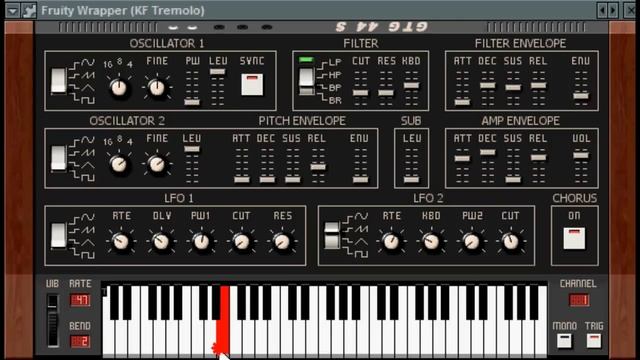The image size is (640, 360).
Task: Select square waveform icon in LFO 1
Action: (88, 255)
